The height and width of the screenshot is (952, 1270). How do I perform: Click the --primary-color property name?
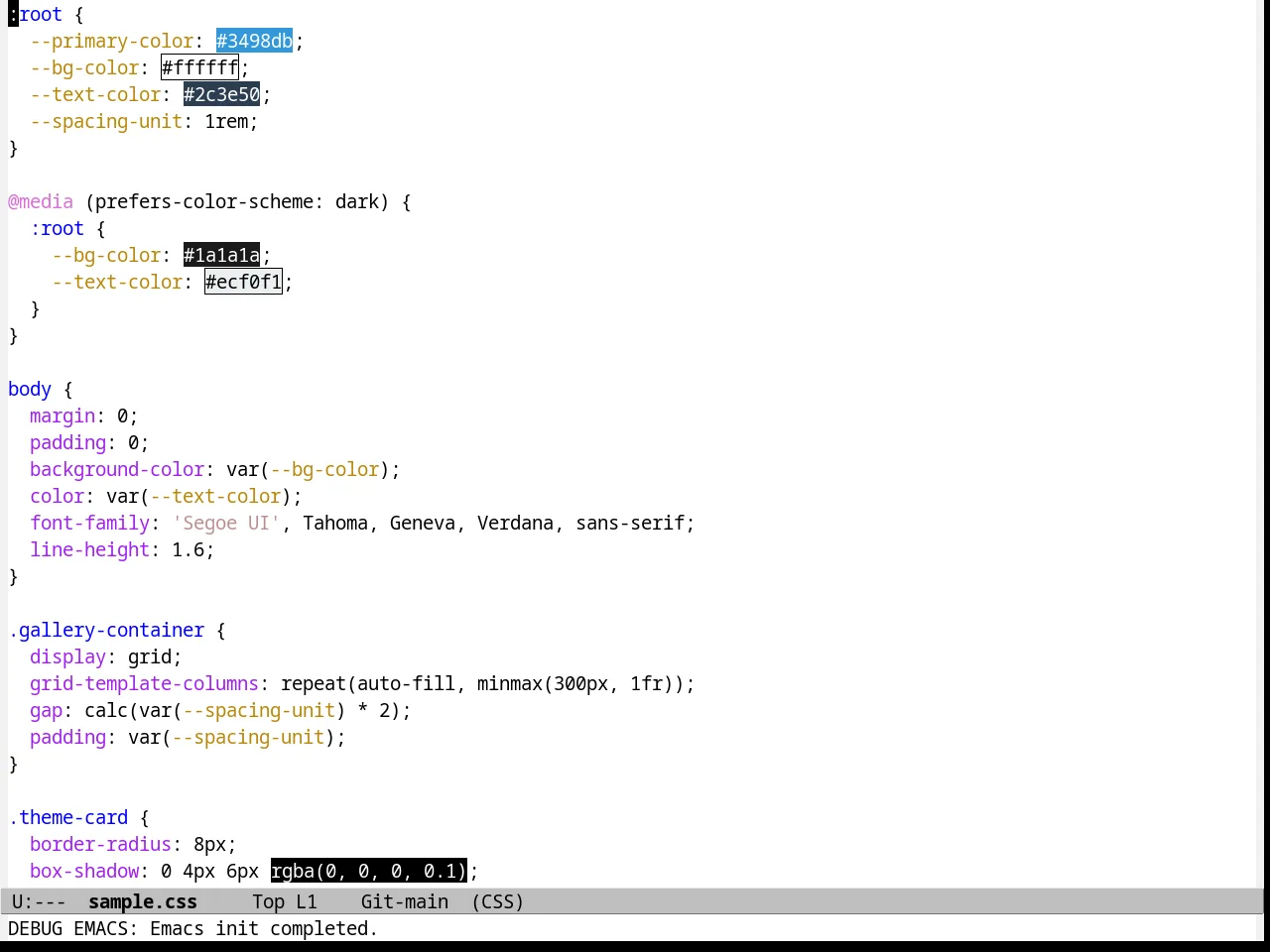click(x=112, y=41)
